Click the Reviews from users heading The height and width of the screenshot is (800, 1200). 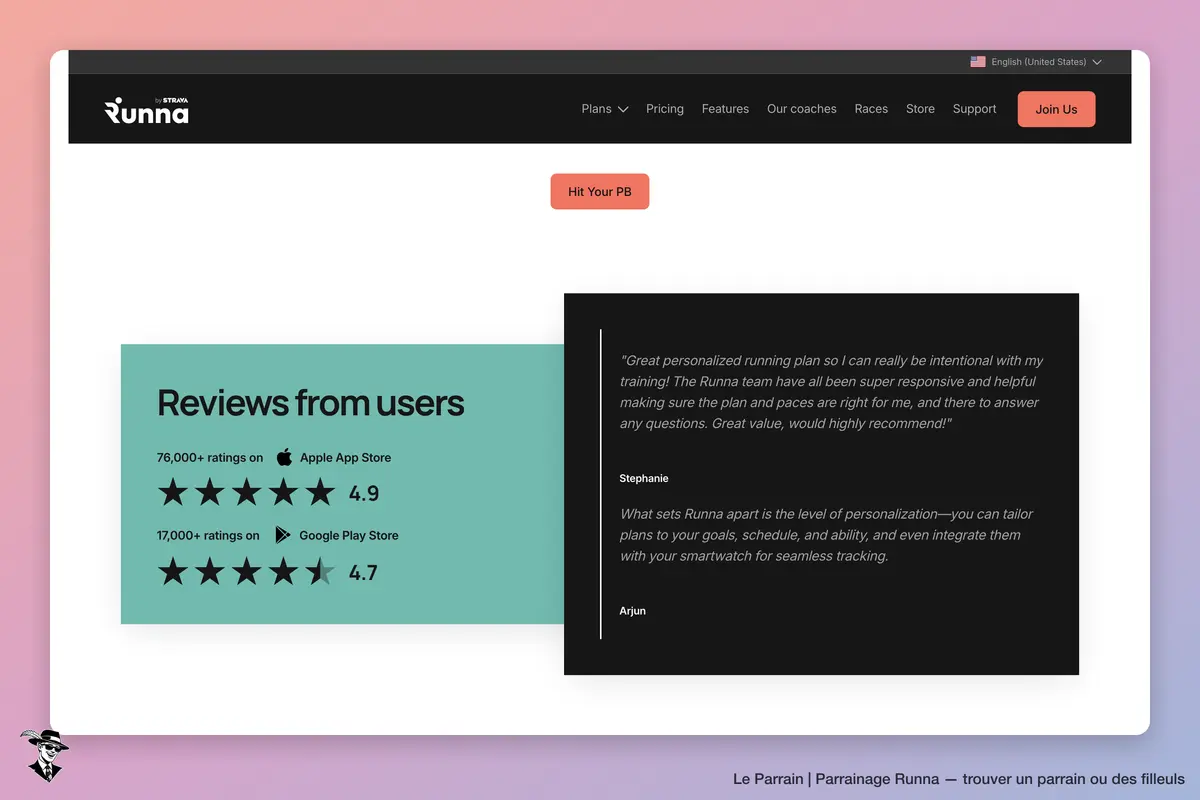tap(311, 402)
